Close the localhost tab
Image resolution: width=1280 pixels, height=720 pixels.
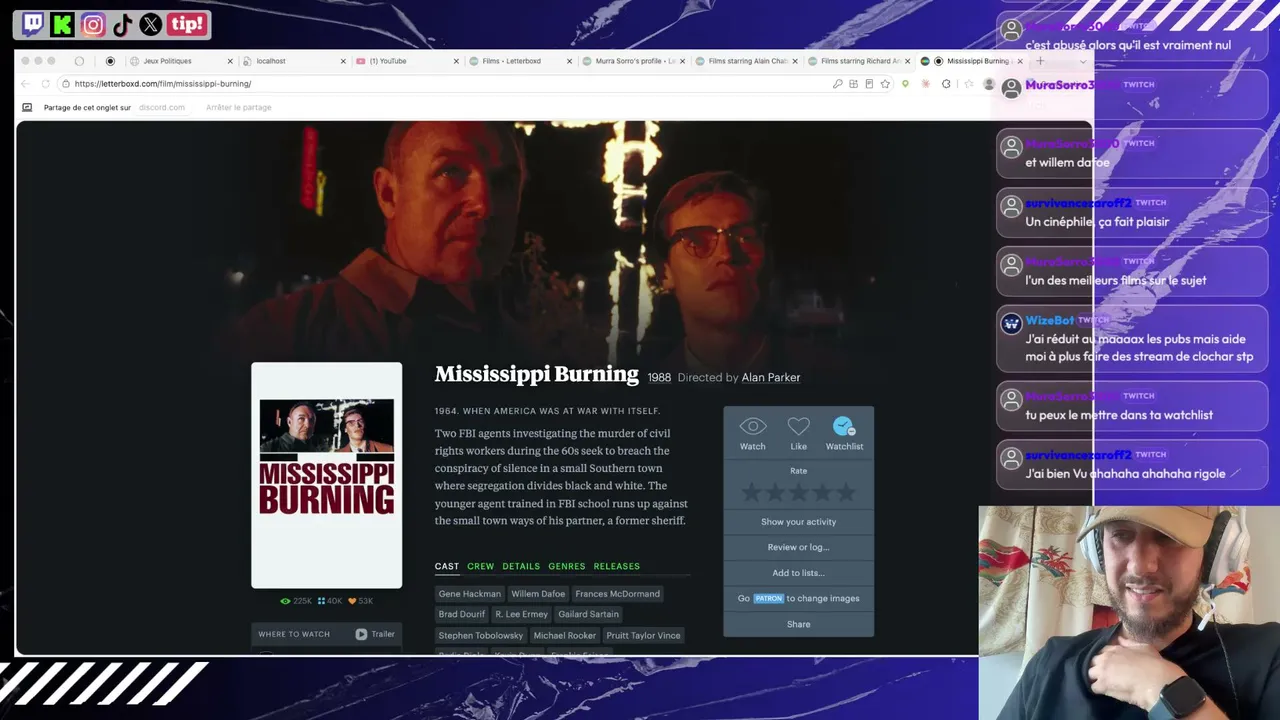pos(343,61)
